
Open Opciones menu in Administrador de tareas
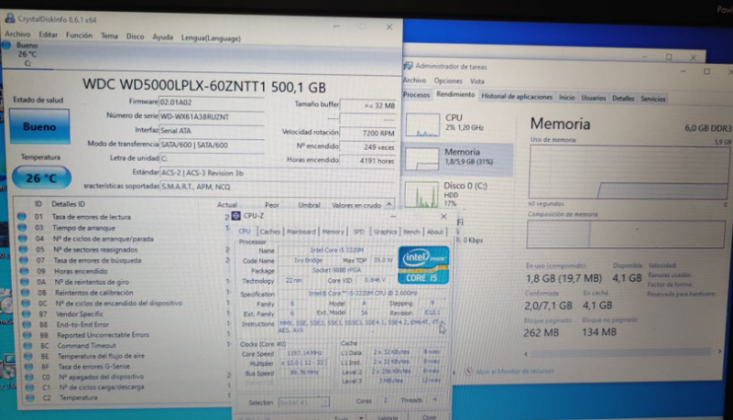pyautogui.click(x=447, y=81)
